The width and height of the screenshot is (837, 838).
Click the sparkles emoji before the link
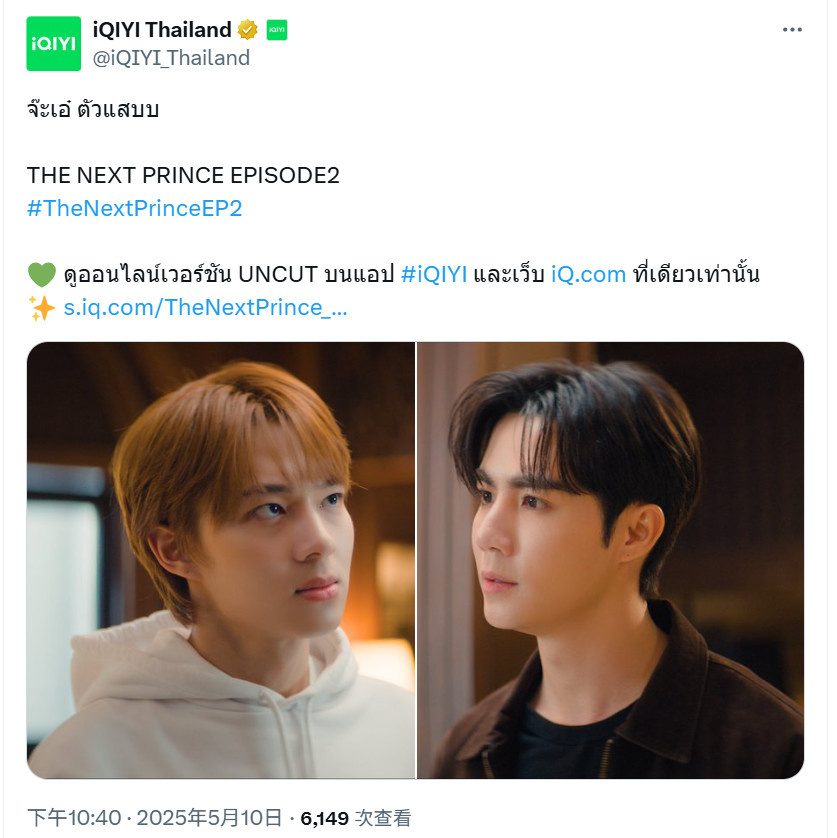[42, 308]
